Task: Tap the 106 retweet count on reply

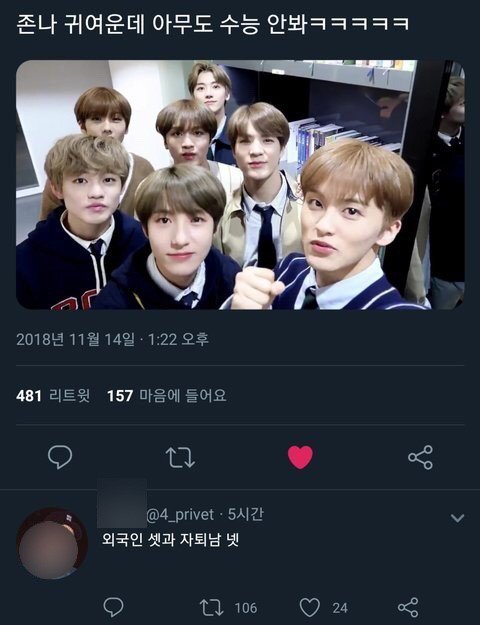Action: pos(246,608)
